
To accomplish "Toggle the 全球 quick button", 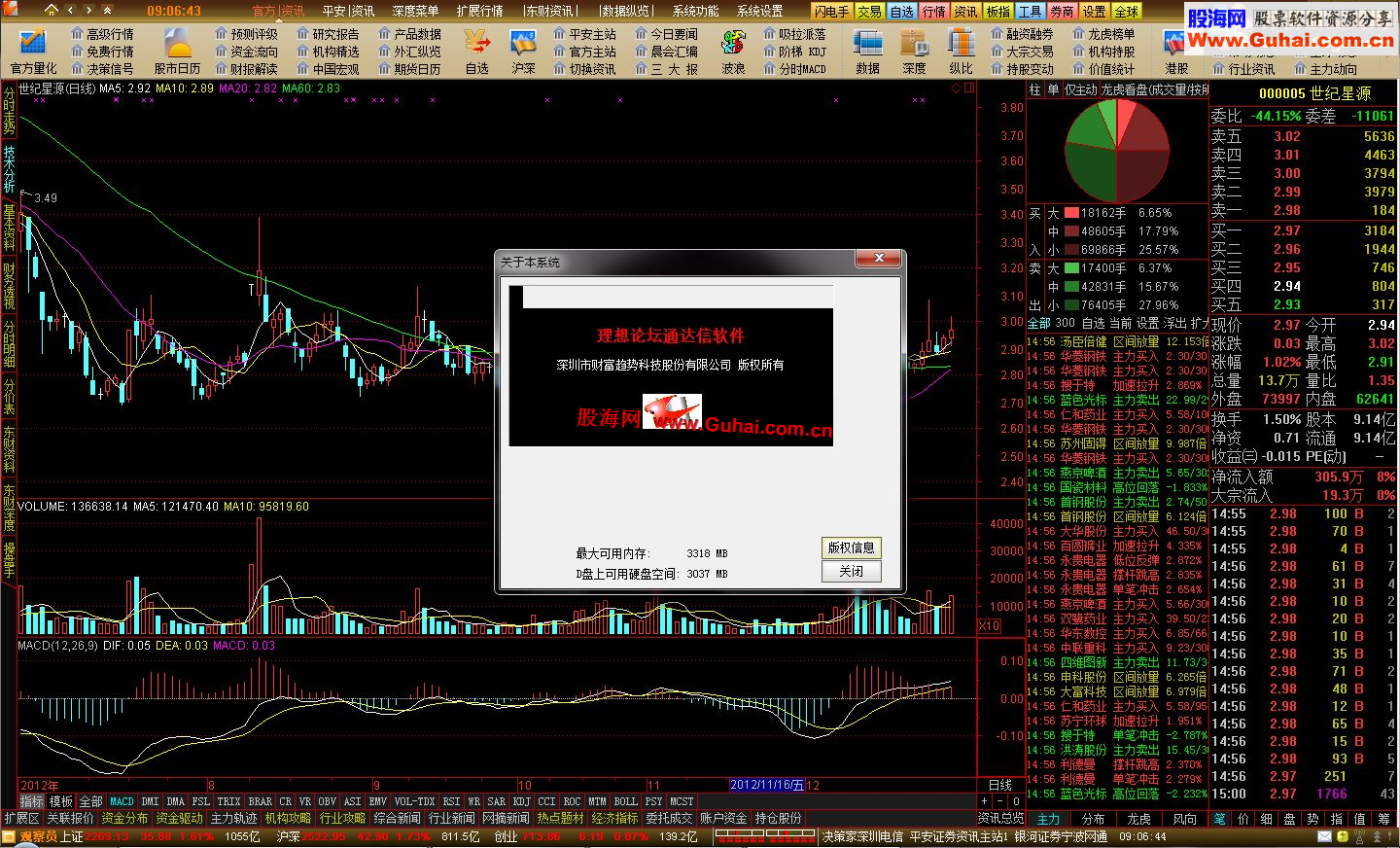I will [1126, 11].
